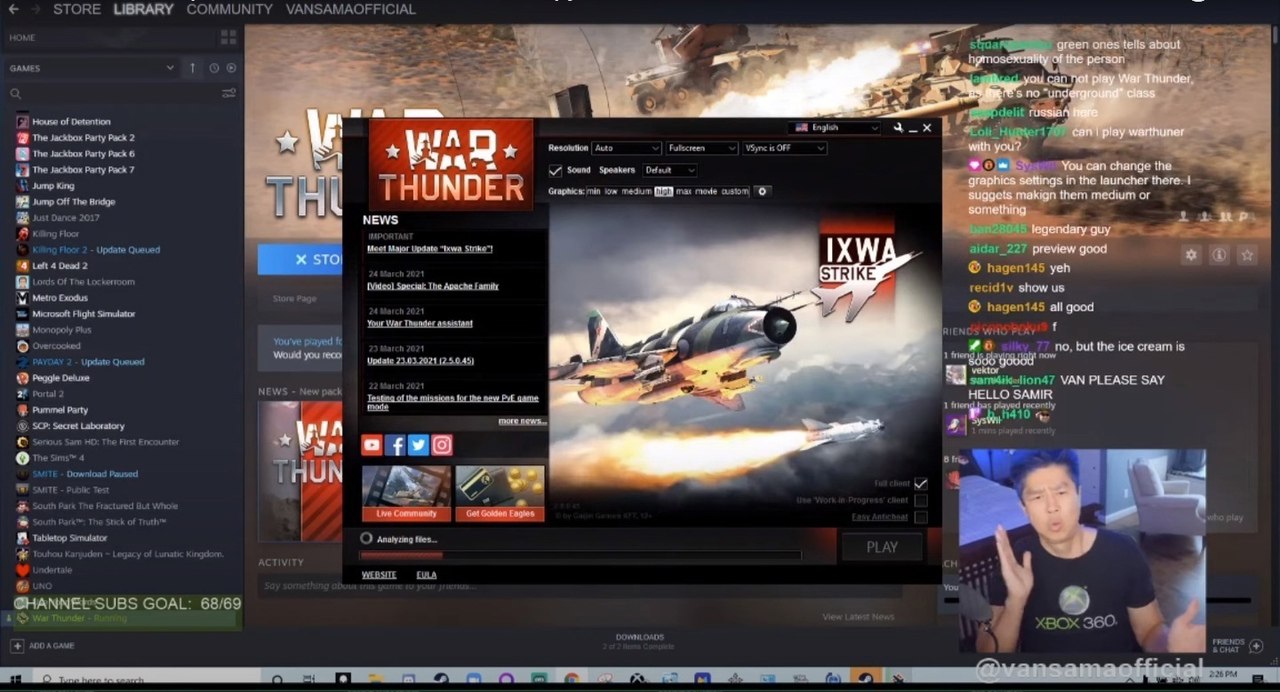Click the PLAY button in launcher

pyautogui.click(x=882, y=547)
